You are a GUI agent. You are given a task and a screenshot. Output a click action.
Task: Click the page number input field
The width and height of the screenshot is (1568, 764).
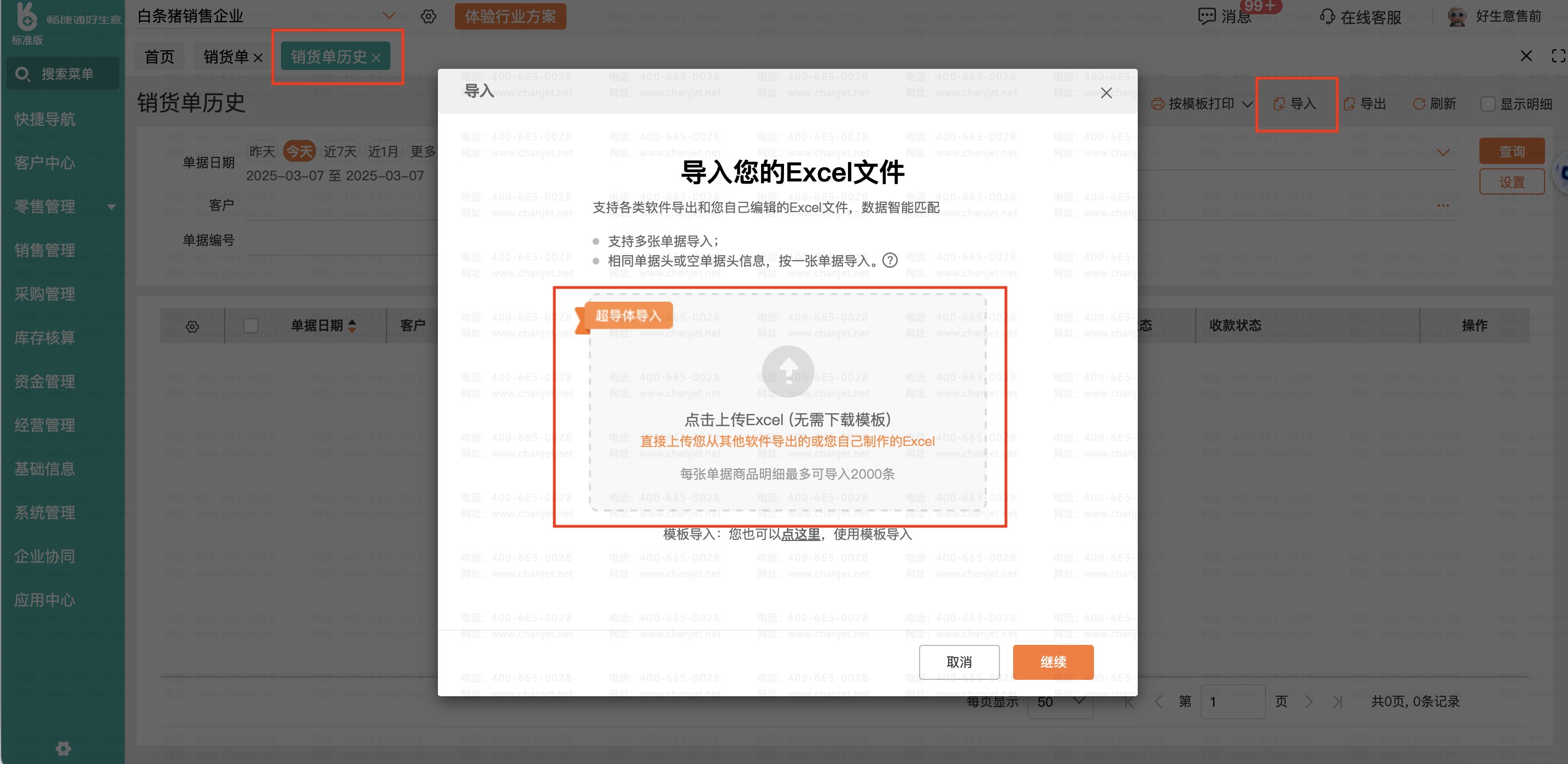(1233, 702)
